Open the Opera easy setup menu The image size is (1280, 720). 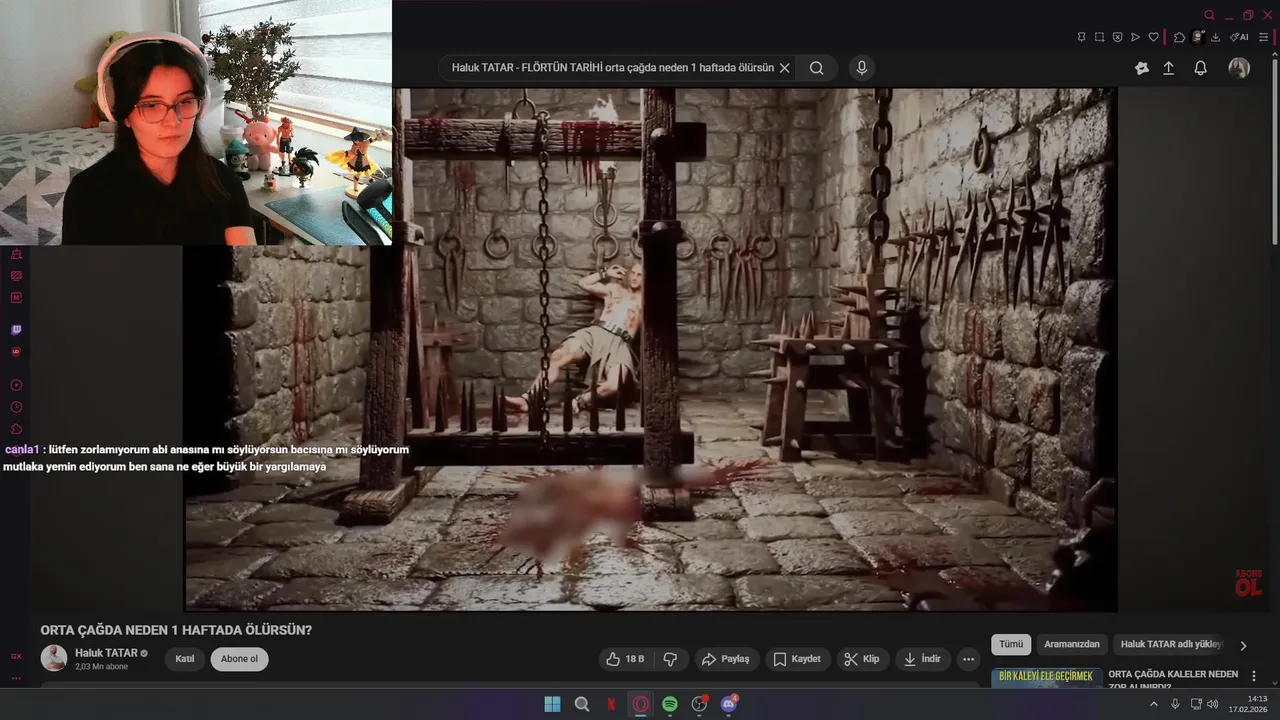[x=1263, y=37]
